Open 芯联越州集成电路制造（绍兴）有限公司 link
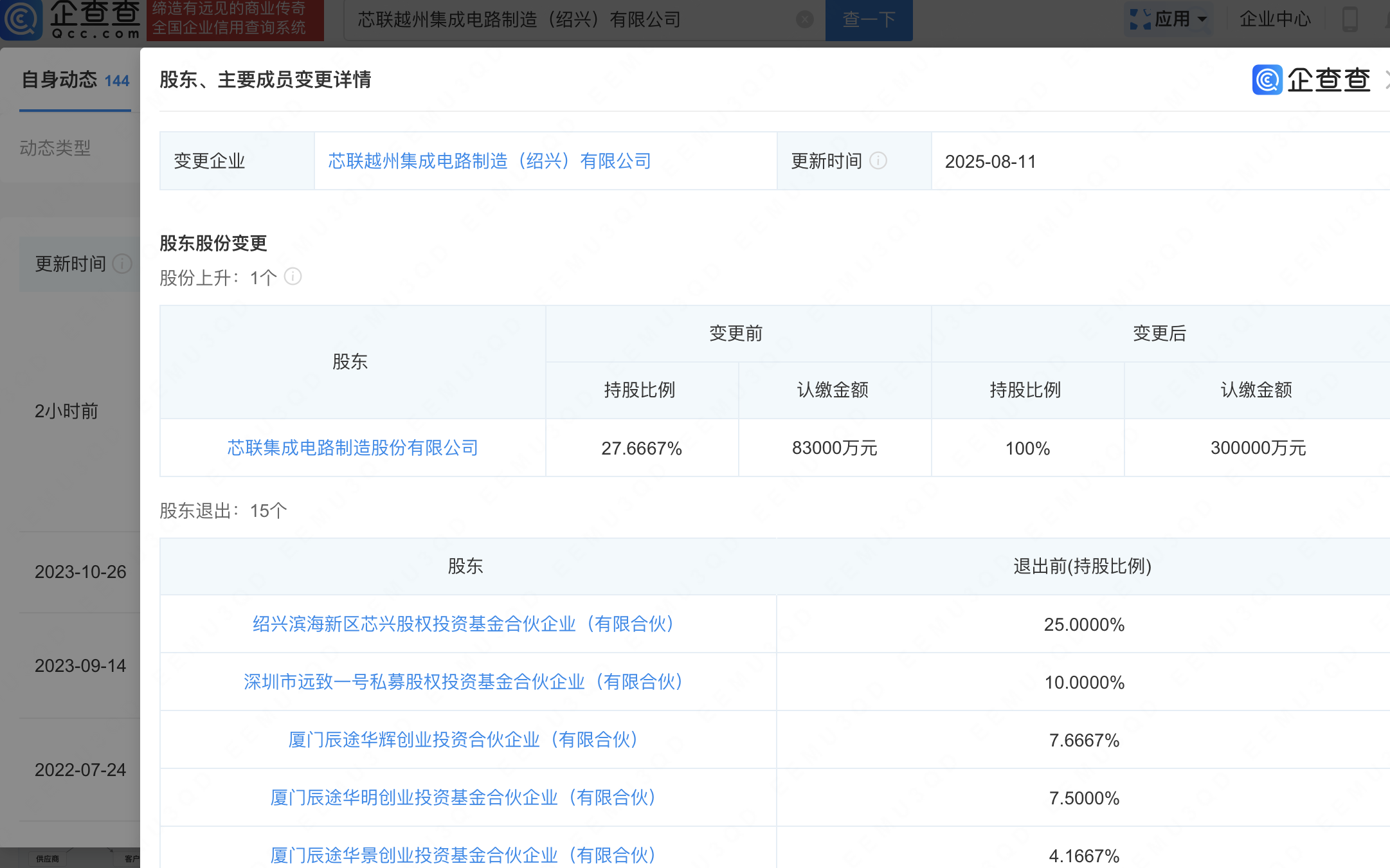This screenshot has width=1390, height=868. (x=490, y=161)
